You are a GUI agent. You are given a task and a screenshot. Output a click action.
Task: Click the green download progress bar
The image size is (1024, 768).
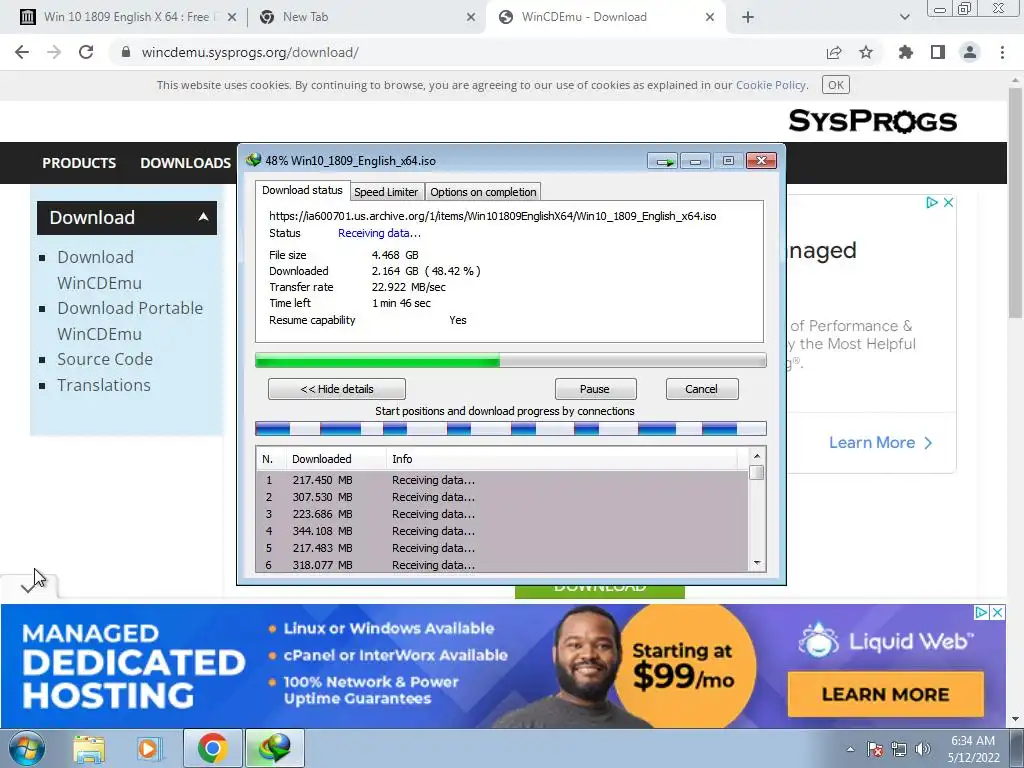(x=511, y=360)
